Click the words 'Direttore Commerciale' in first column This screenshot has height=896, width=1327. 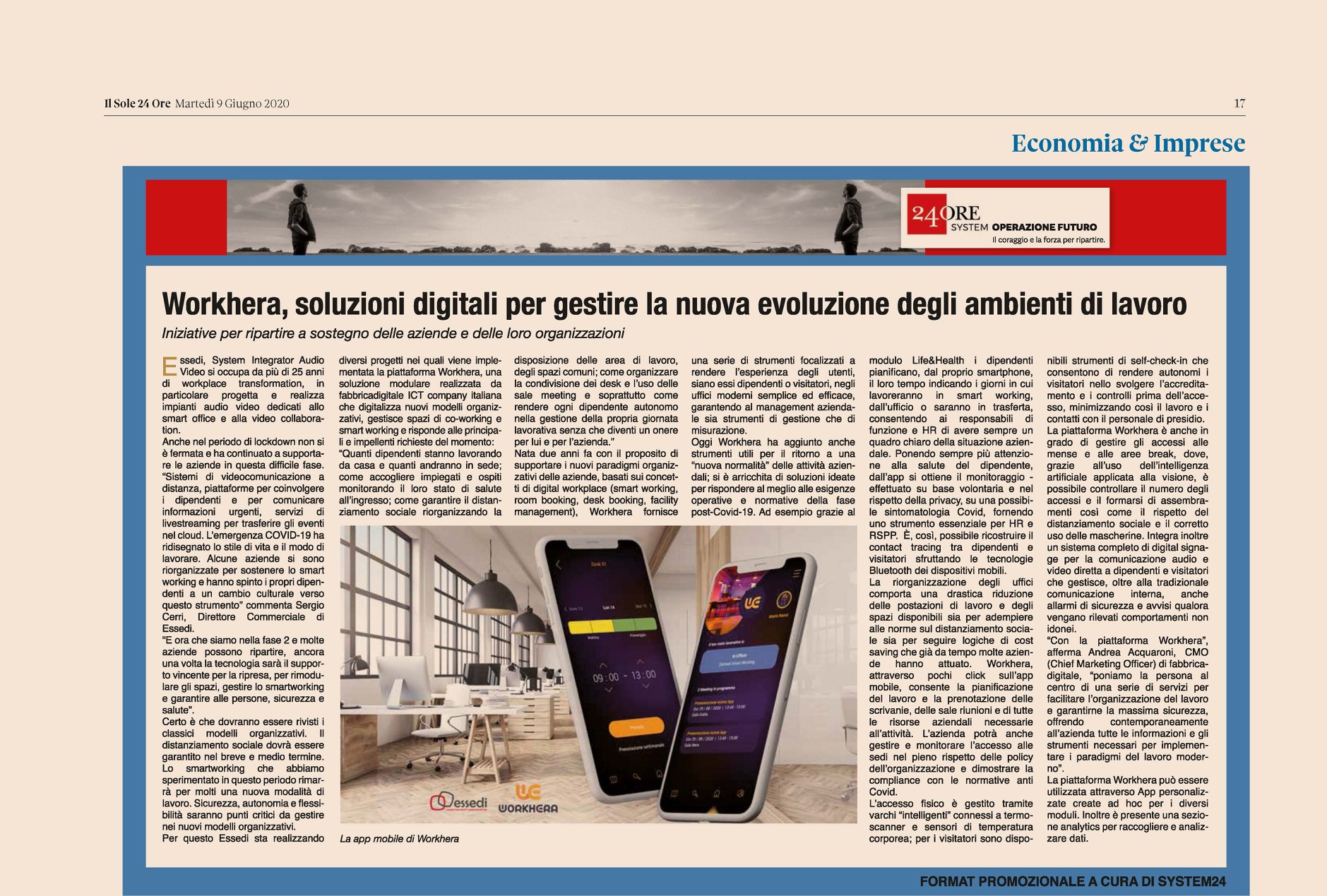(x=256, y=616)
